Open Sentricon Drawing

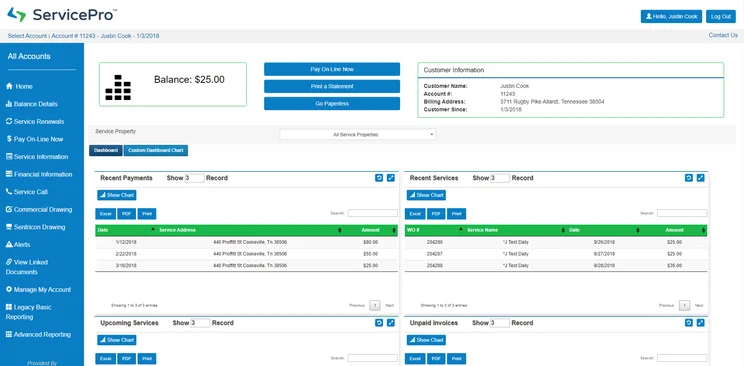pyautogui.click(x=36, y=227)
